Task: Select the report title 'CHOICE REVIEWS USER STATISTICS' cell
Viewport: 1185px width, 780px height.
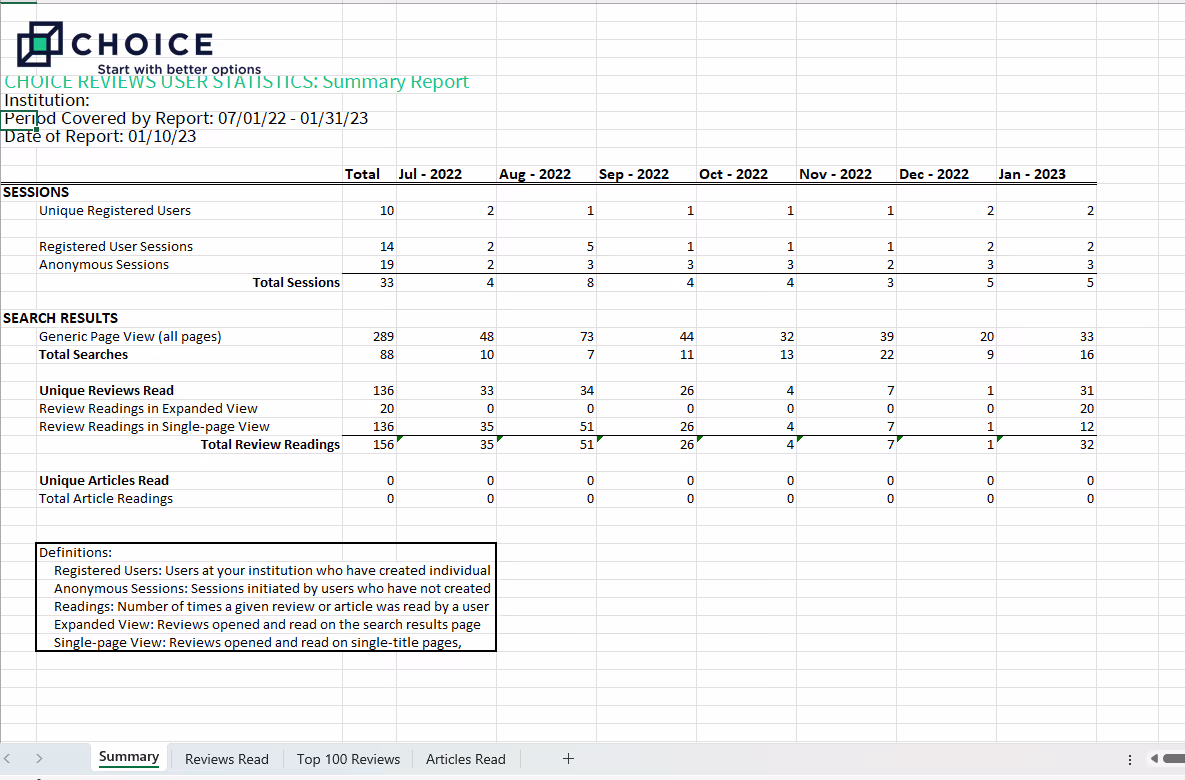Action: pyautogui.click(x=237, y=82)
